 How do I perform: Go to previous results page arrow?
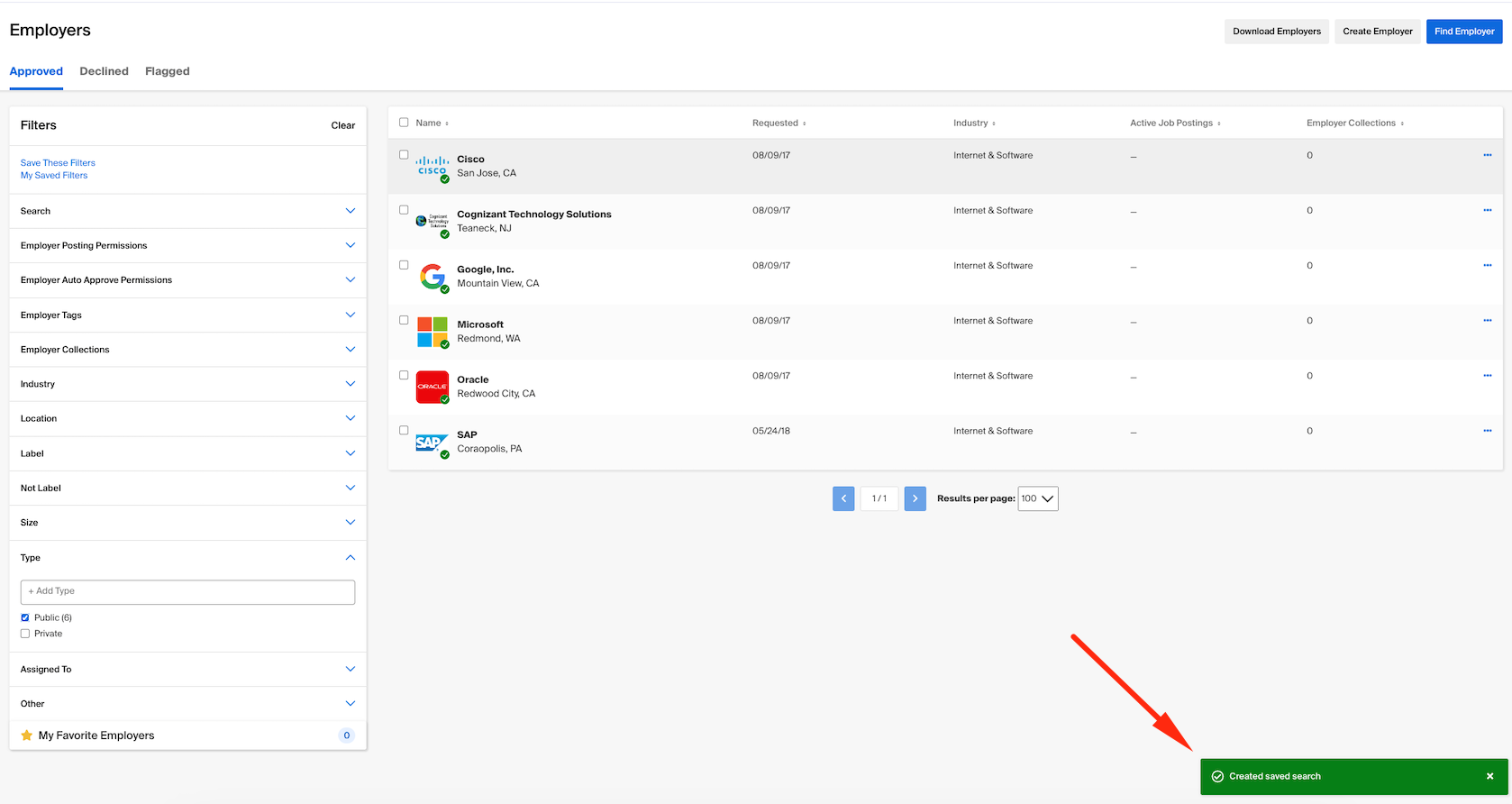[x=843, y=498]
